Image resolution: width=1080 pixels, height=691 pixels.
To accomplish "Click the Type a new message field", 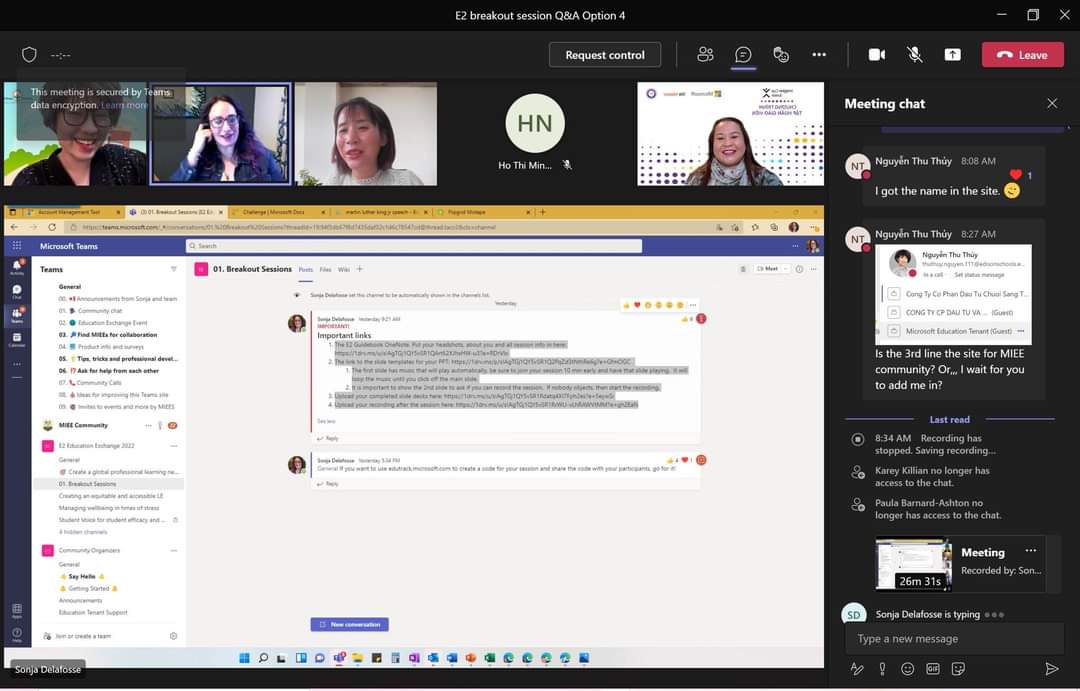I will click(x=954, y=639).
